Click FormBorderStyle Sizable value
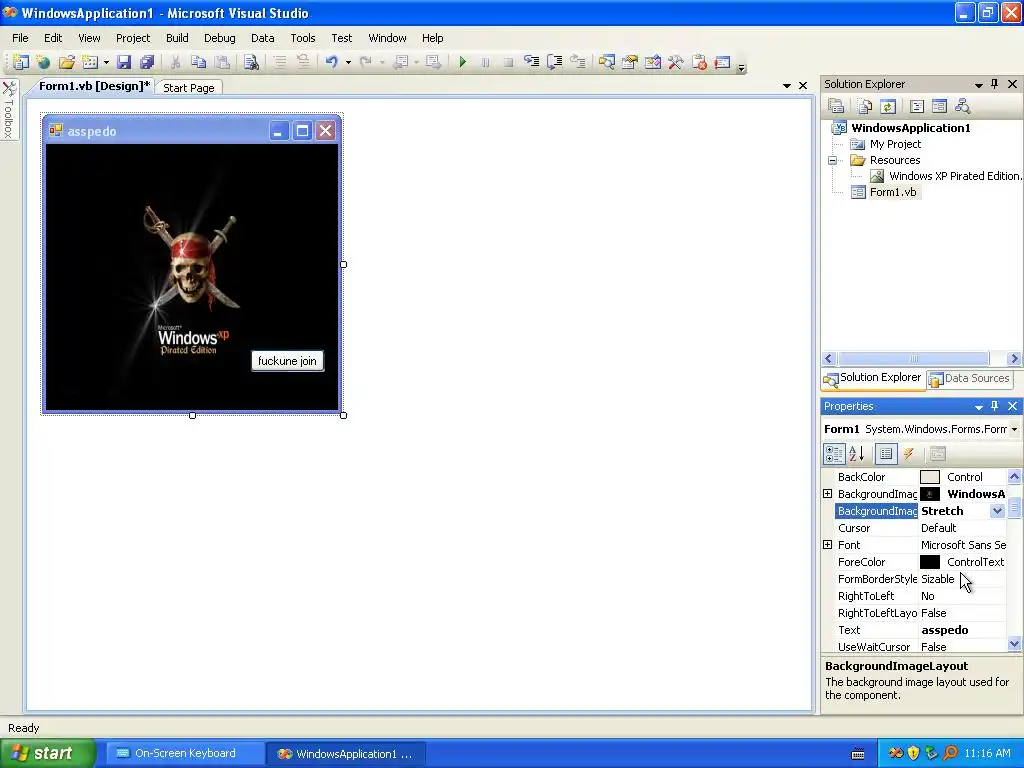The height and width of the screenshot is (768, 1024). [x=937, y=579]
